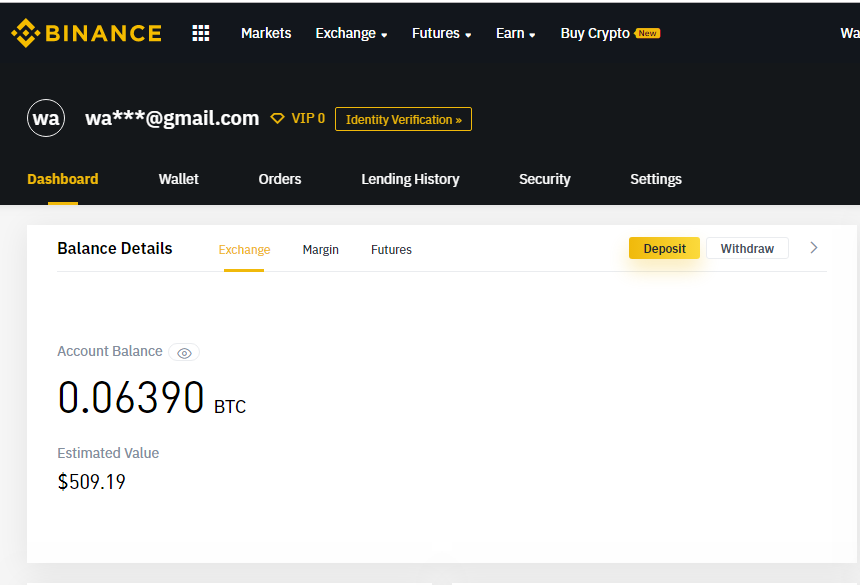Open the Security tab
This screenshot has height=585, width=860.
click(x=545, y=179)
